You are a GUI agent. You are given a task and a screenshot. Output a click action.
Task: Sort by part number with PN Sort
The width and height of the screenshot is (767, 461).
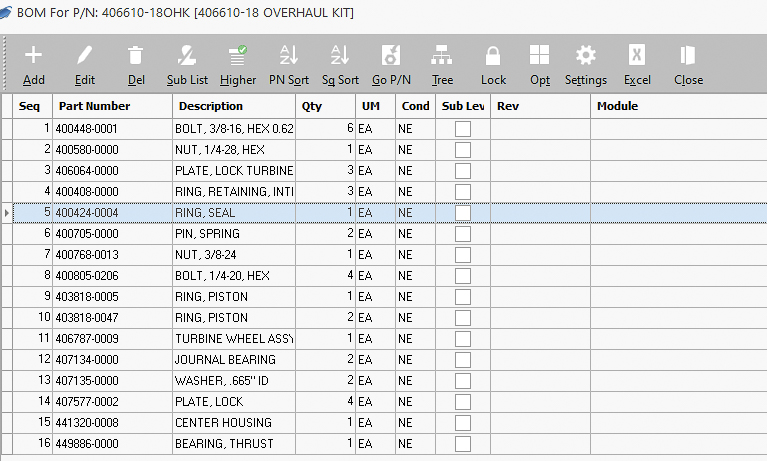tap(289, 56)
